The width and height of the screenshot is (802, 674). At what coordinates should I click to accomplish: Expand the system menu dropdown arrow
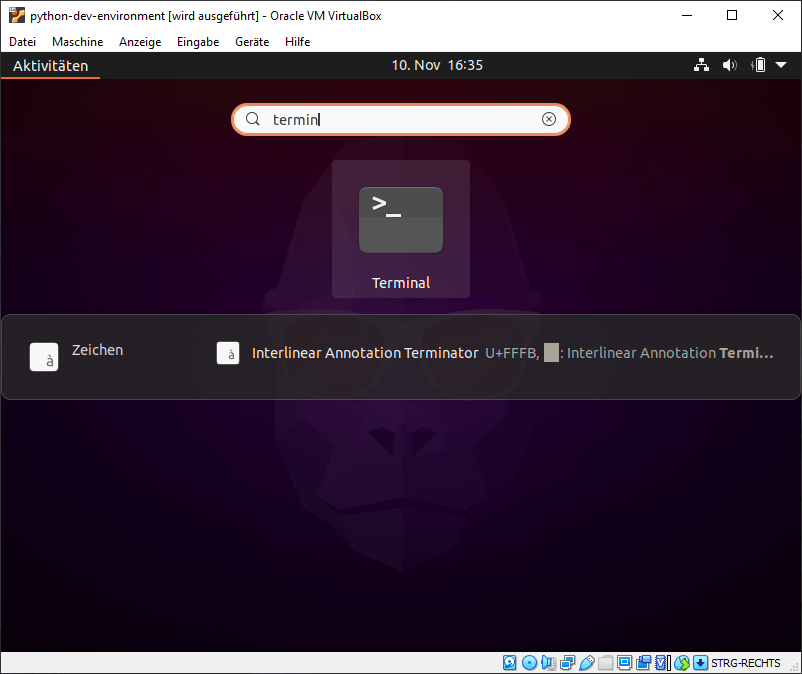(x=782, y=65)
